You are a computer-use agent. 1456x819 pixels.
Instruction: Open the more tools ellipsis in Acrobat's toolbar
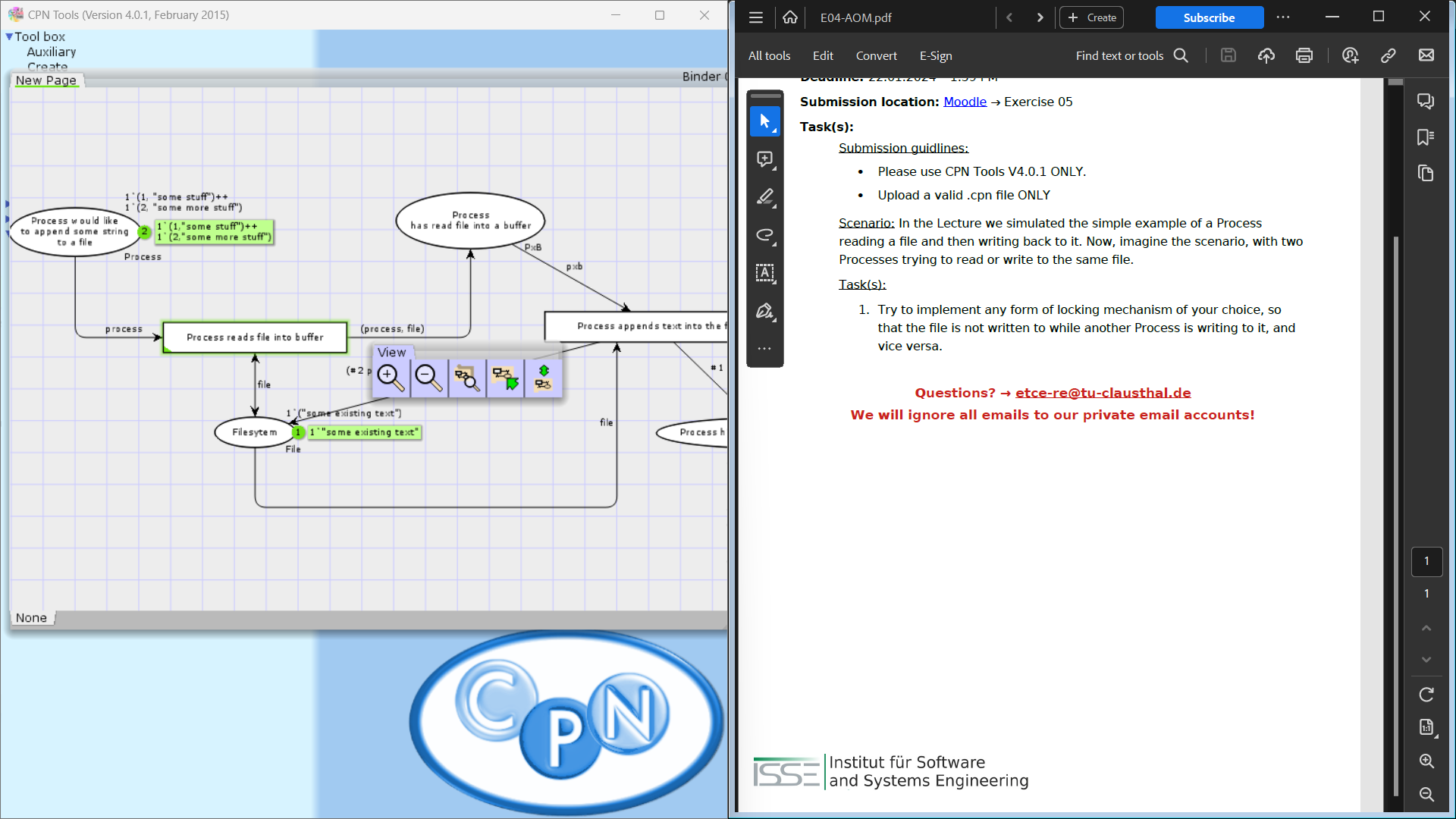[x=765, y=348]
